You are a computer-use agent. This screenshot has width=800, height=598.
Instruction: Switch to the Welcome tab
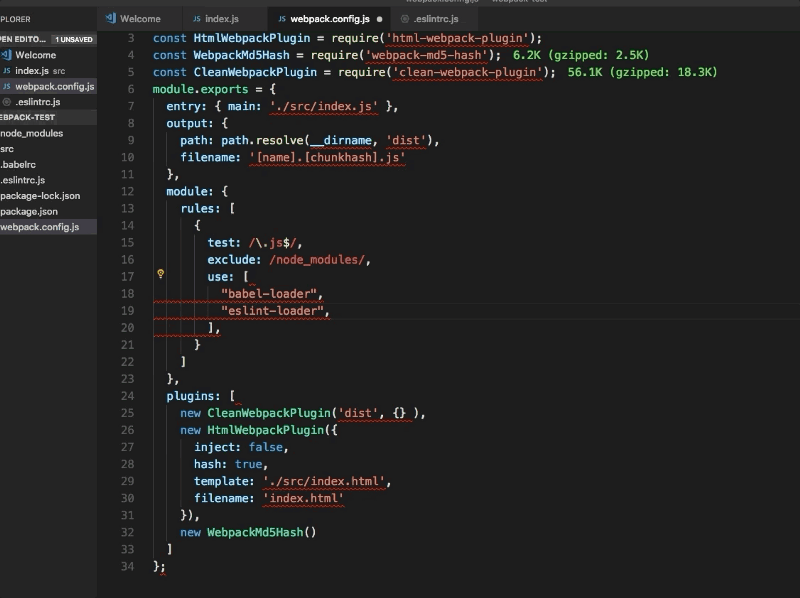tap(139, 19)
